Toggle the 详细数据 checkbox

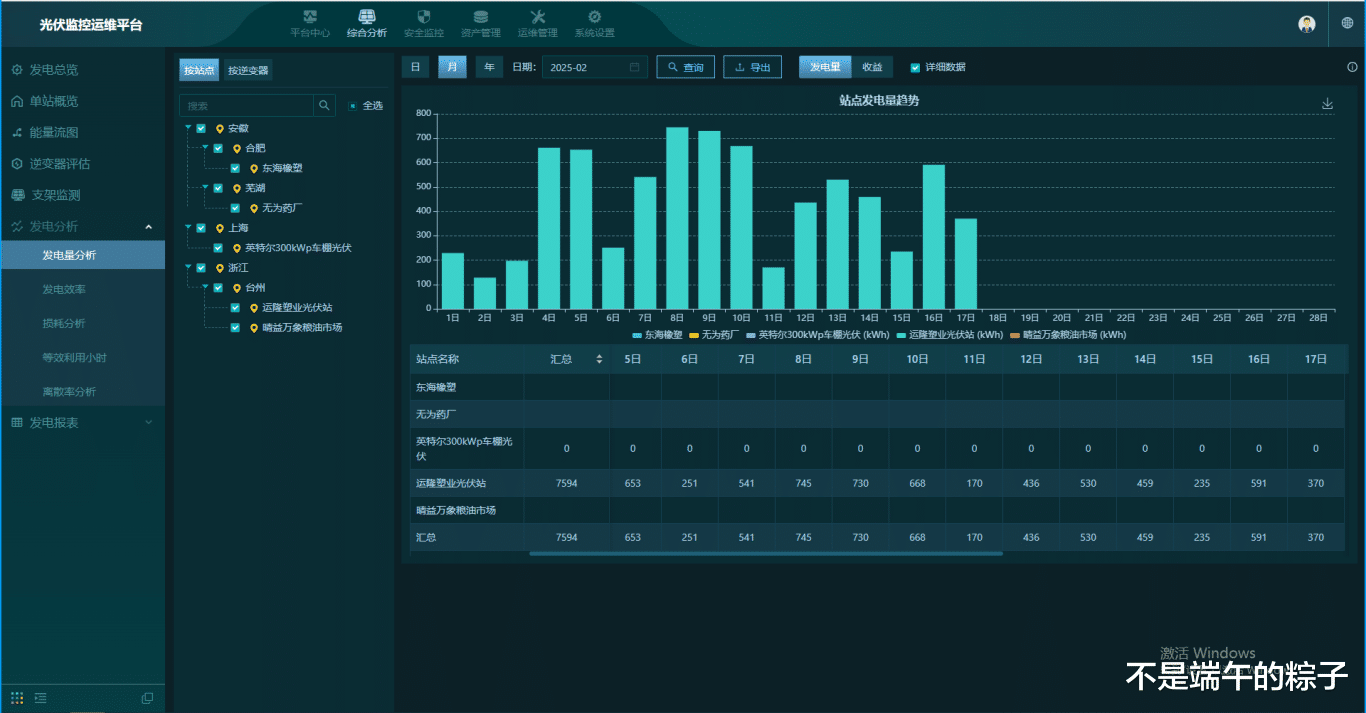pos(915,67)
